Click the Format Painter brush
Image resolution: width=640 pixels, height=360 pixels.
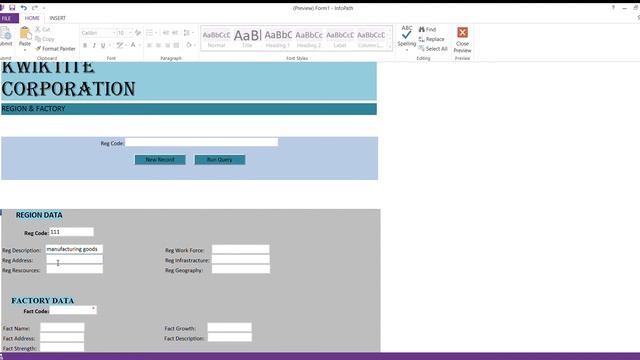(56, 49)
